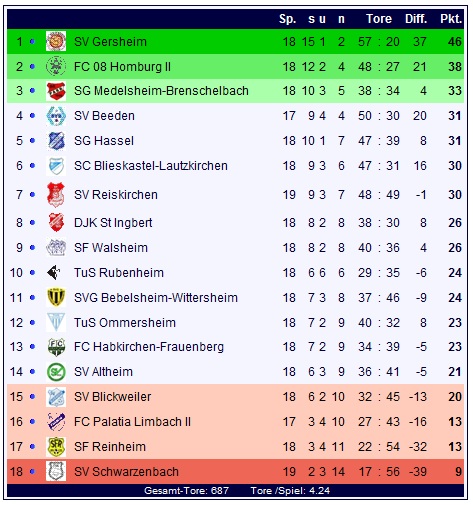This screenshot has height=505, width=473.
Task: Click the FC 08 Homburg II logo
Action: 56,66
